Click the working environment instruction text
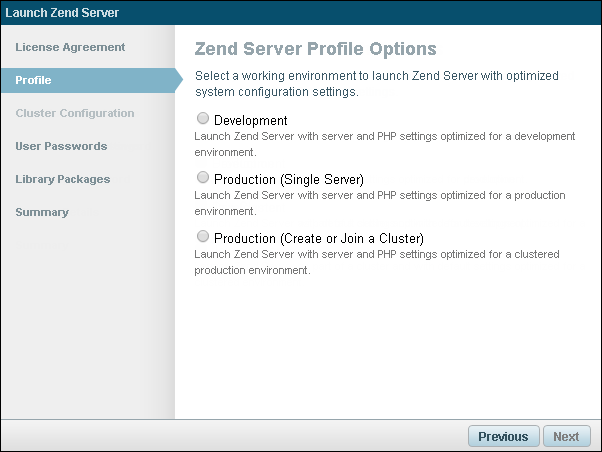 pyautogui.click(x=376, y=84)
